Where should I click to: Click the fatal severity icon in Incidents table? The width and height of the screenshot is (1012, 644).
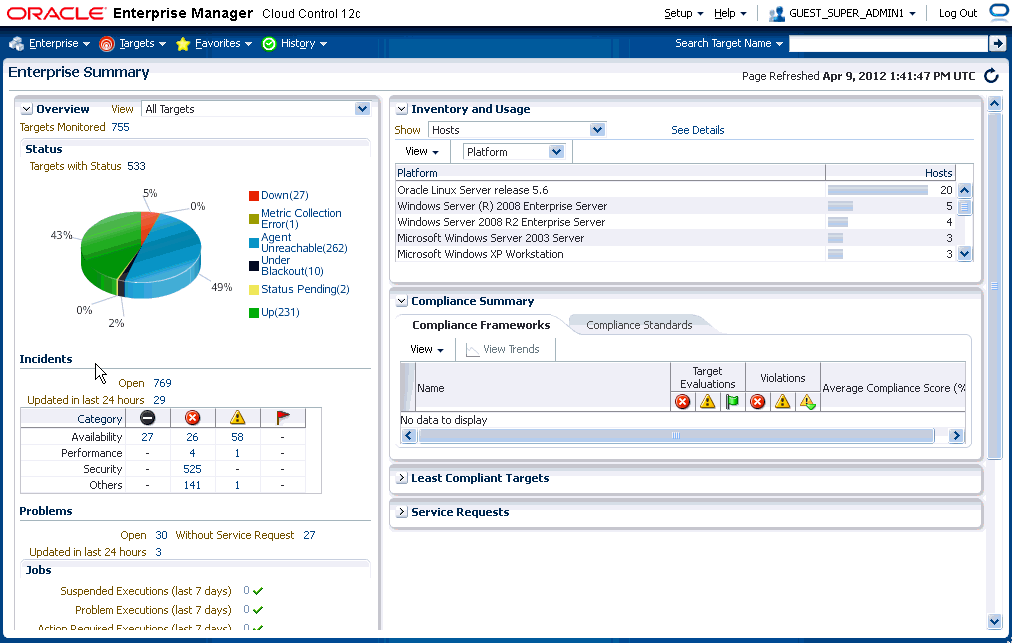[x=147, y=418]
